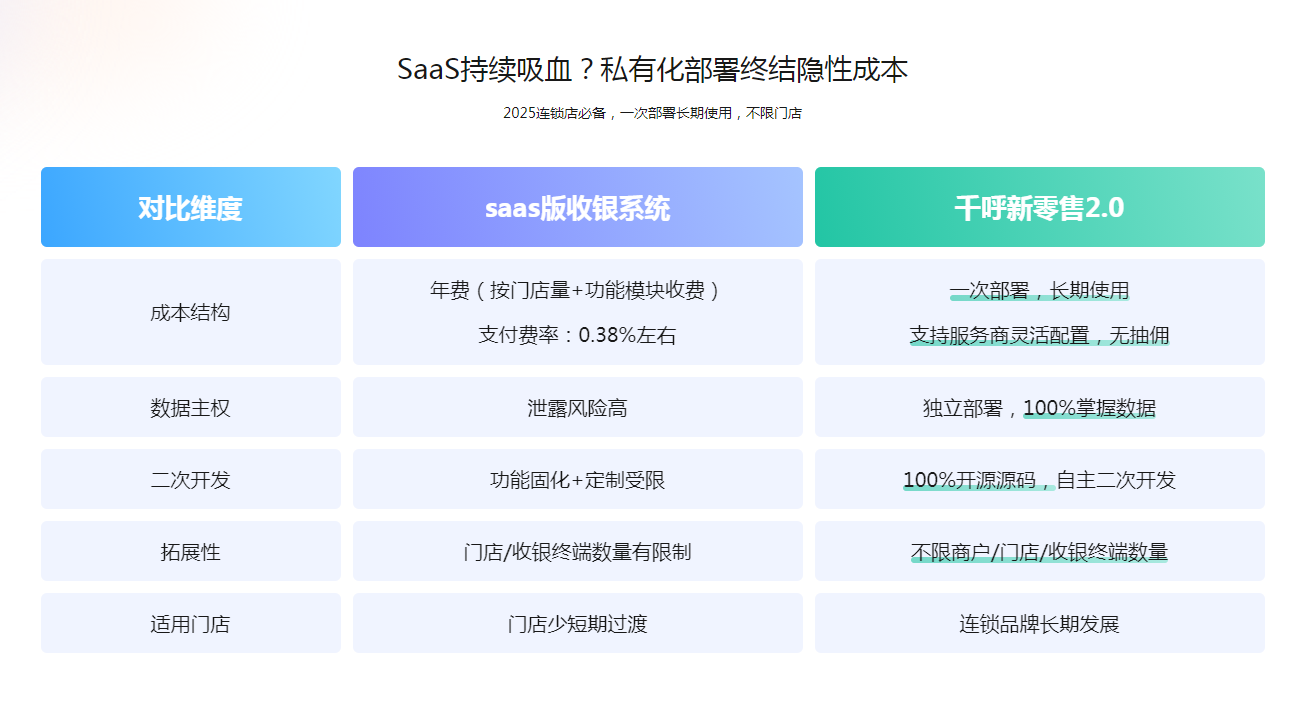Click the '成本结构' row label
The image size is (1308, 702).
pos(191,312)
